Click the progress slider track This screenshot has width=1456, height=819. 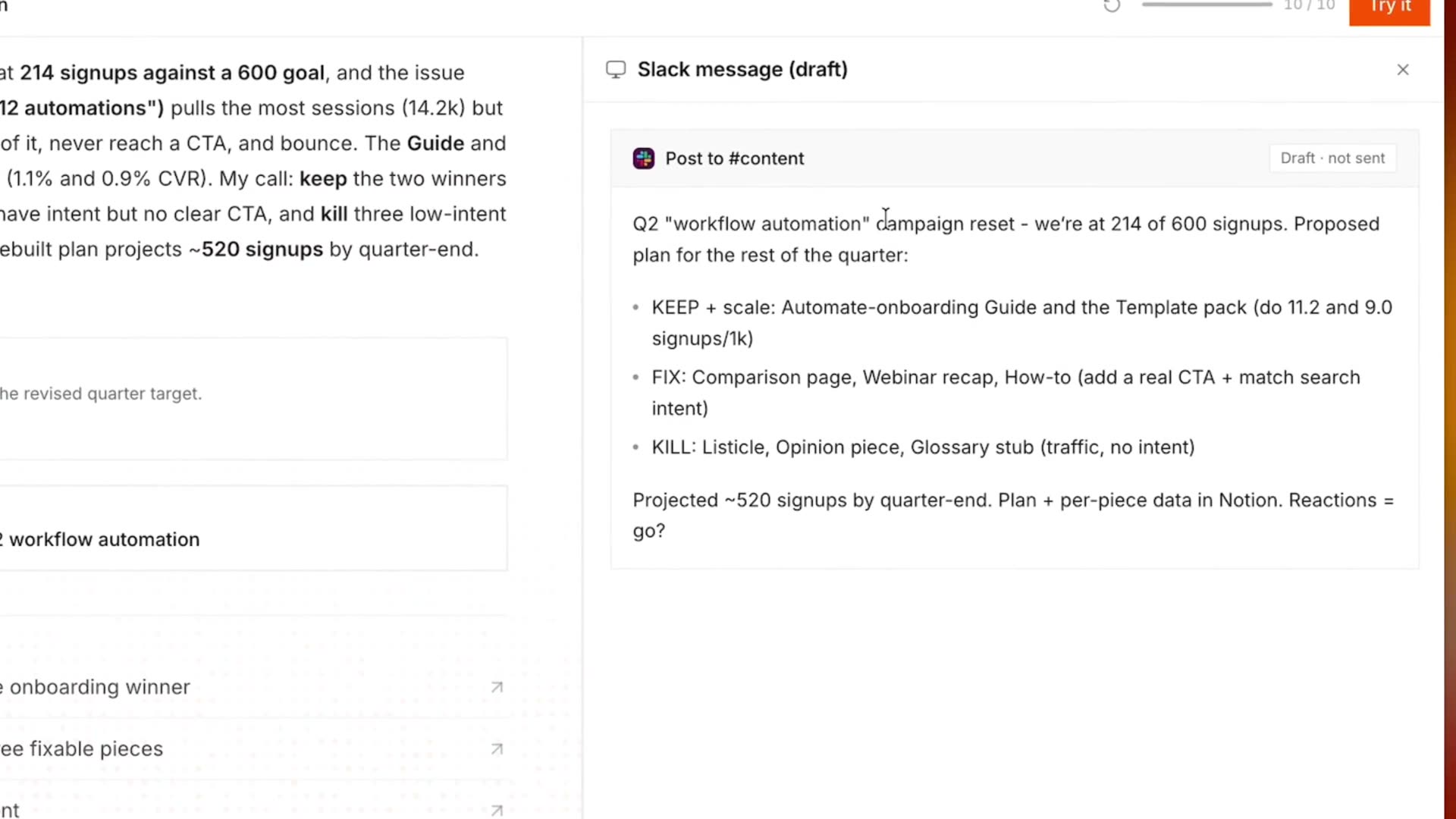[x=1207, y=5]
